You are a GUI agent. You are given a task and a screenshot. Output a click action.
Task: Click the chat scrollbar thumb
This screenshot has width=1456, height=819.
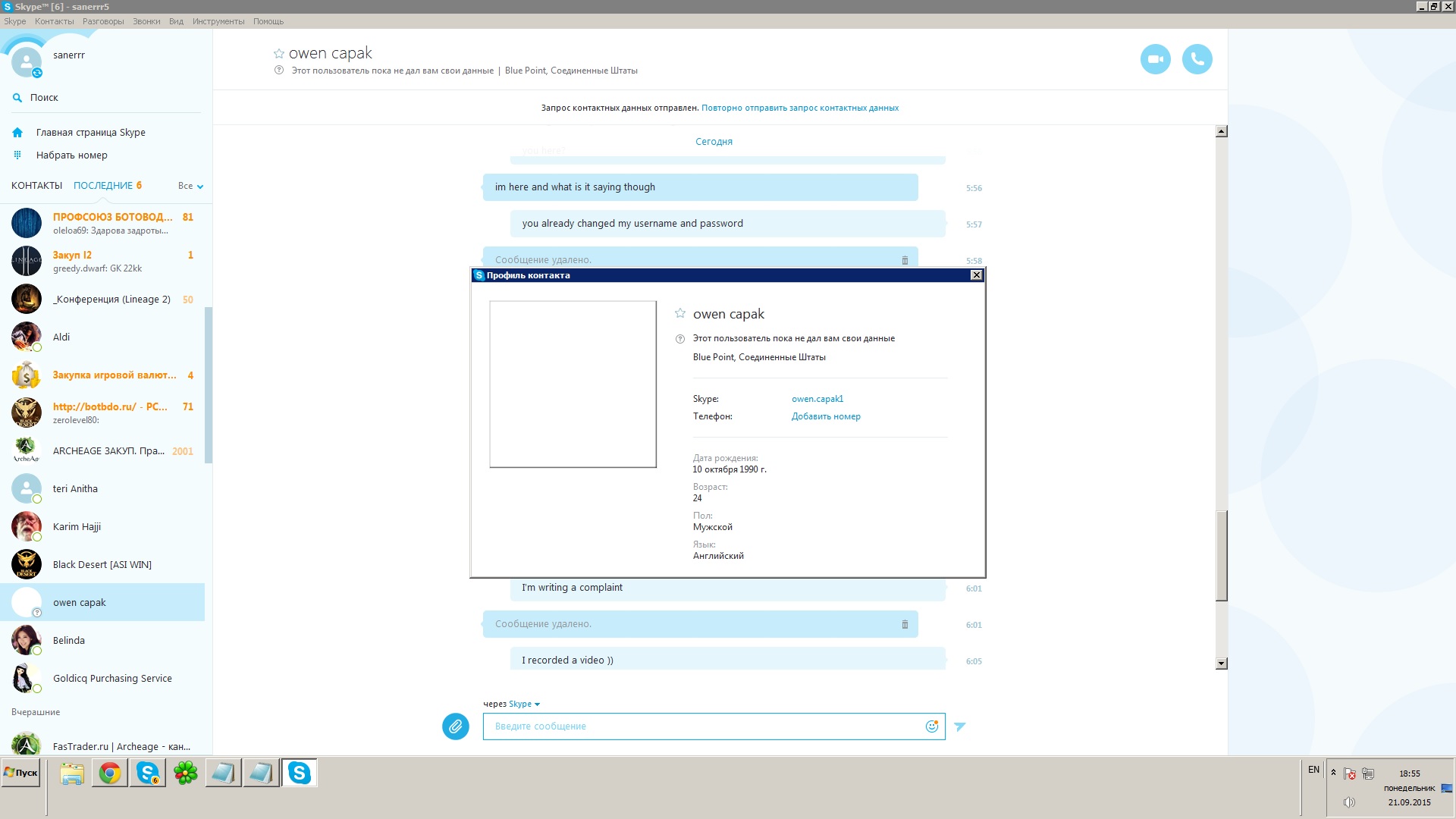[x=1221, y=557]
